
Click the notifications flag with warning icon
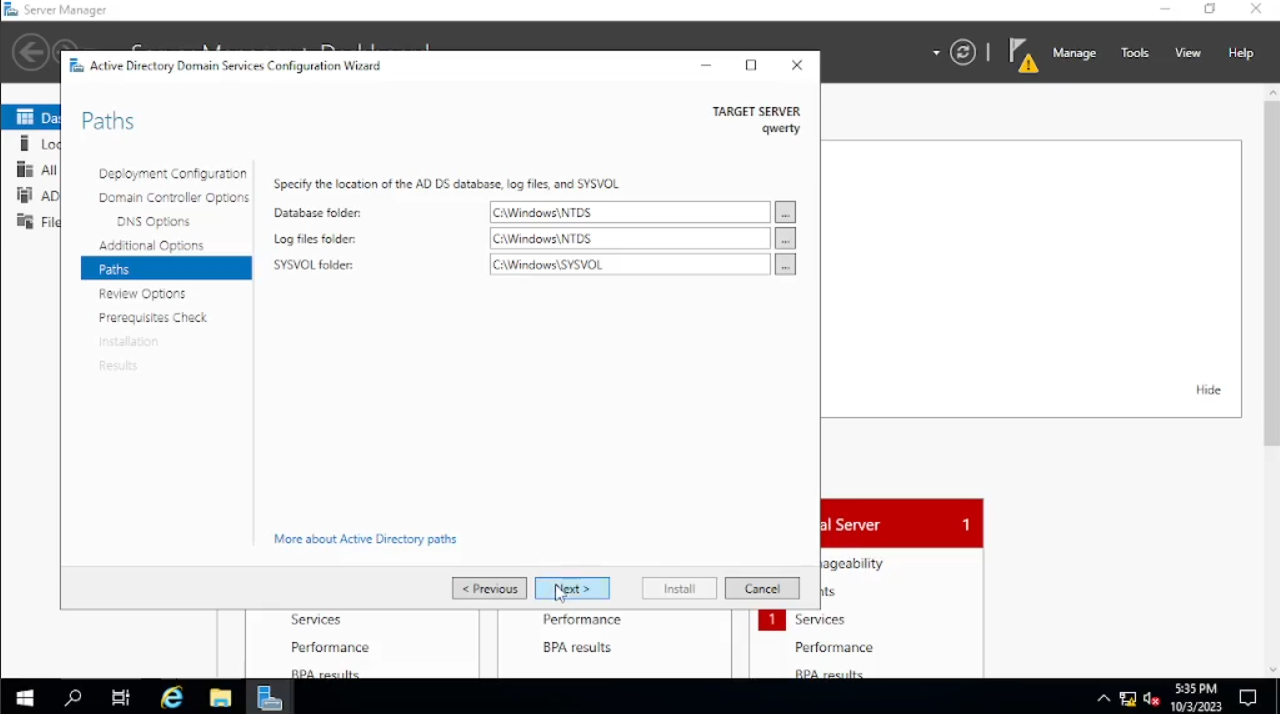[1022, 54]
